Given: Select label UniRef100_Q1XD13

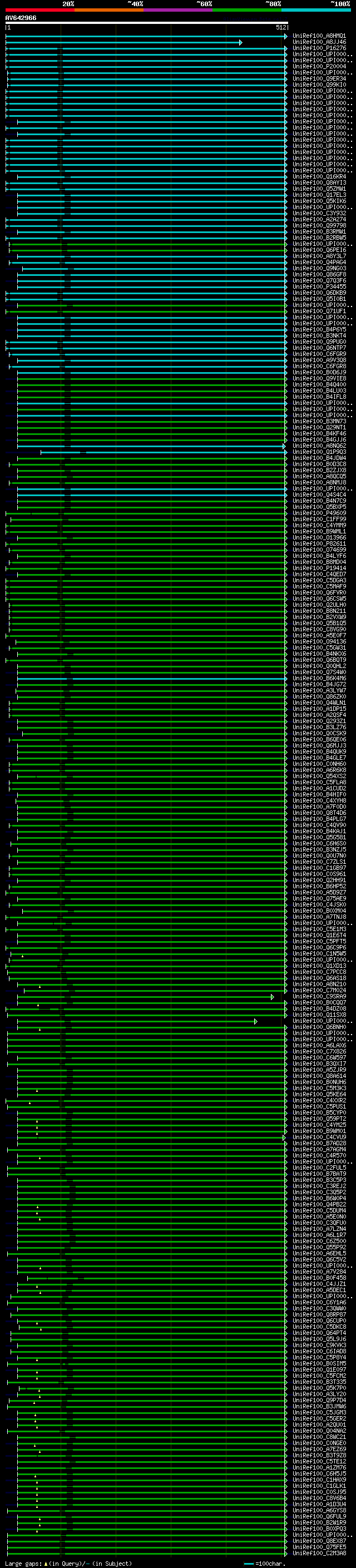Looking at the screenshot, I should (x=319, y=966).
